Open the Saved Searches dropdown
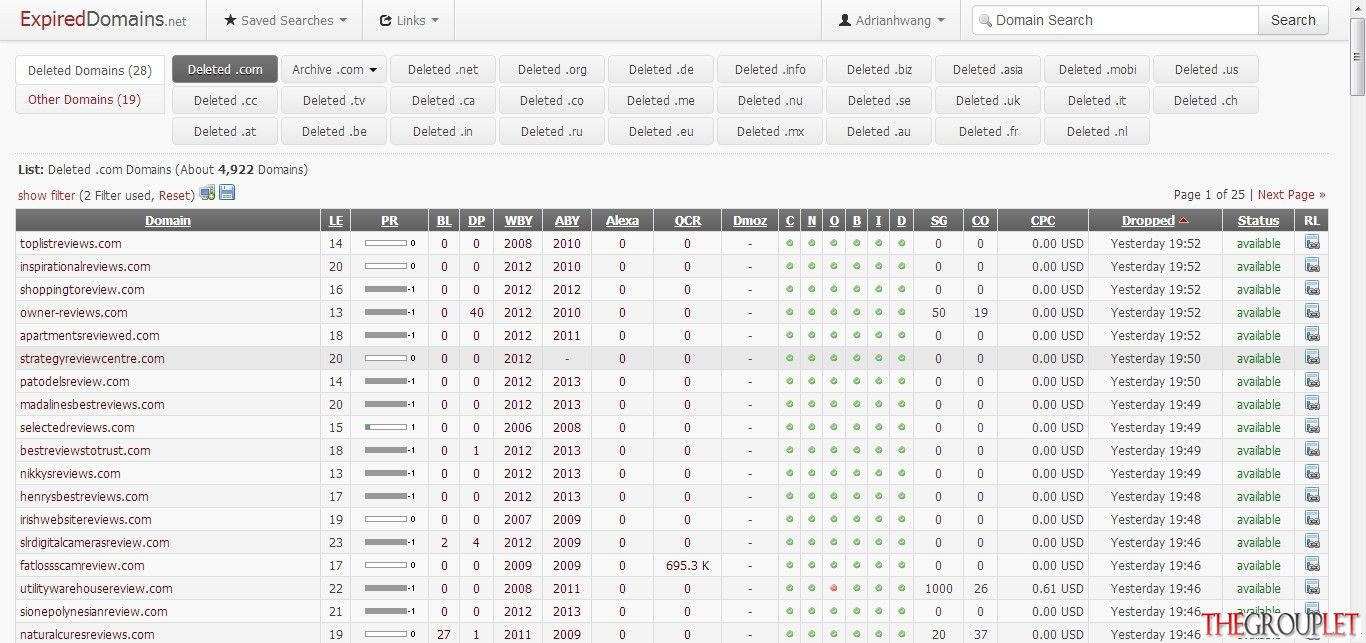1366x643 pixels. [x=285, y=20]
